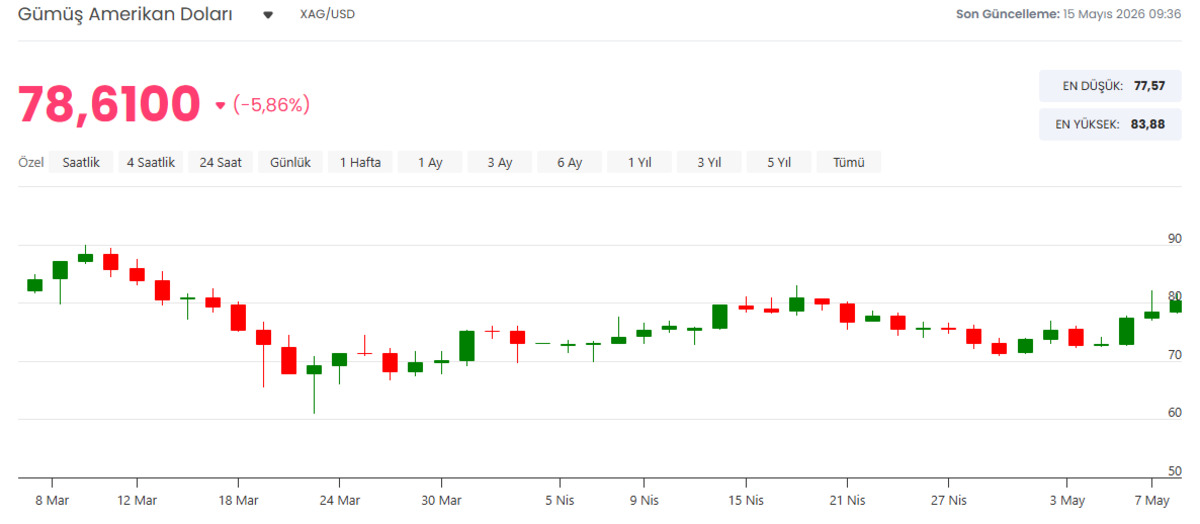Click the EN YÜKSEK 83,88 box
Viewport: 1200px width, 524px height.
pyautogui.click(x=1110, y=124)
